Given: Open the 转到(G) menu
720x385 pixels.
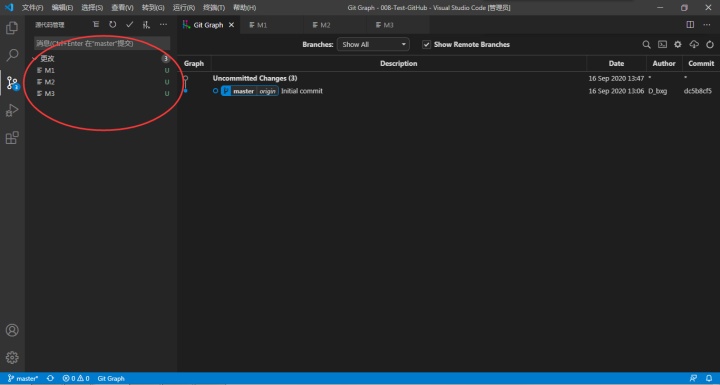Looking at the screenshot, I should (x=153, y=7).
